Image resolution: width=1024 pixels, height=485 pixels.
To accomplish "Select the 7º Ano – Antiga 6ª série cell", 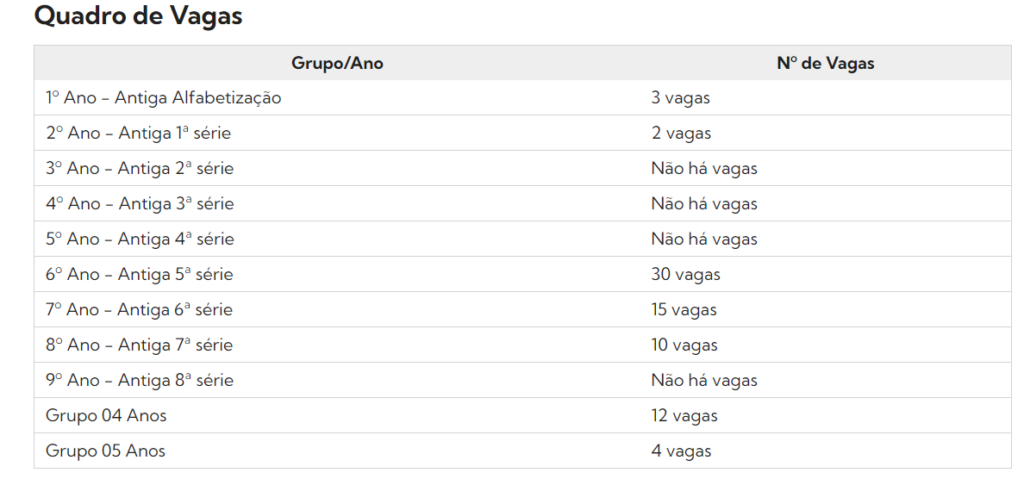I will click(x=337, y=309).
